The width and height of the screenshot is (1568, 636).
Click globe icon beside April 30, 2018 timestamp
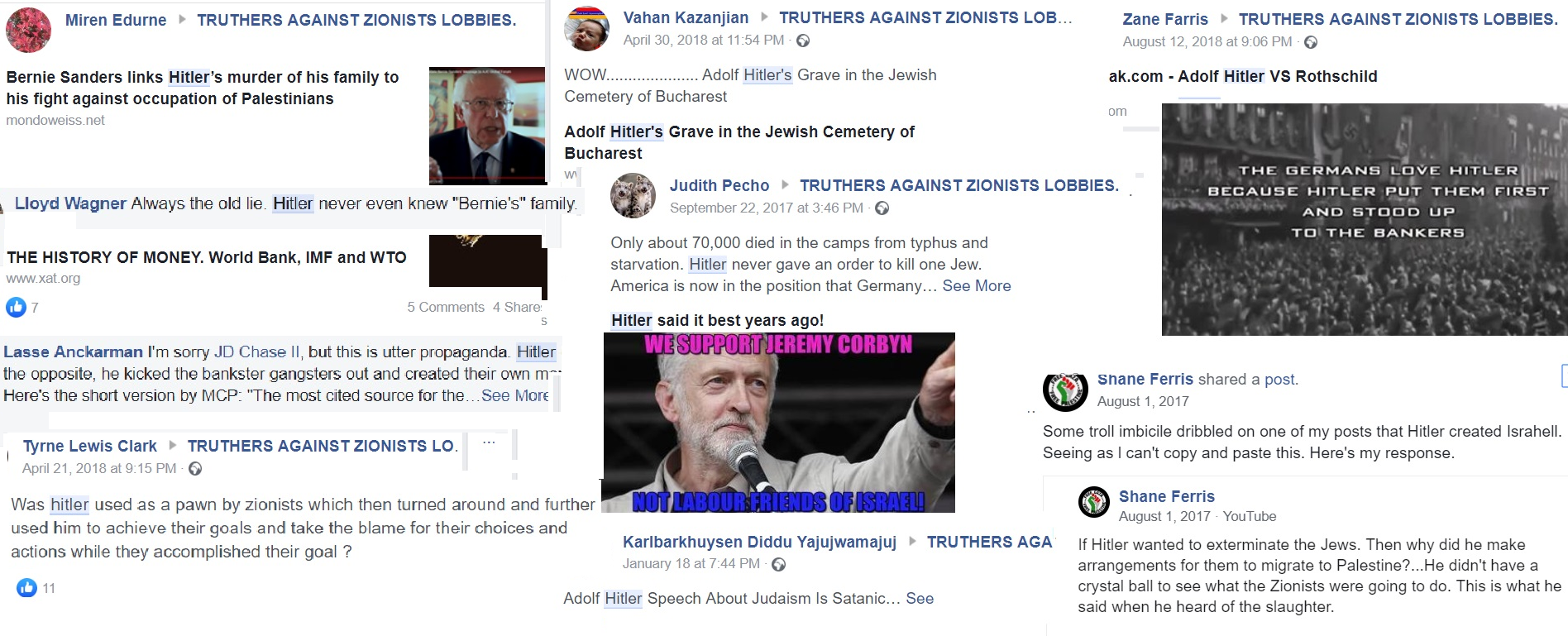tap(802, 41)
